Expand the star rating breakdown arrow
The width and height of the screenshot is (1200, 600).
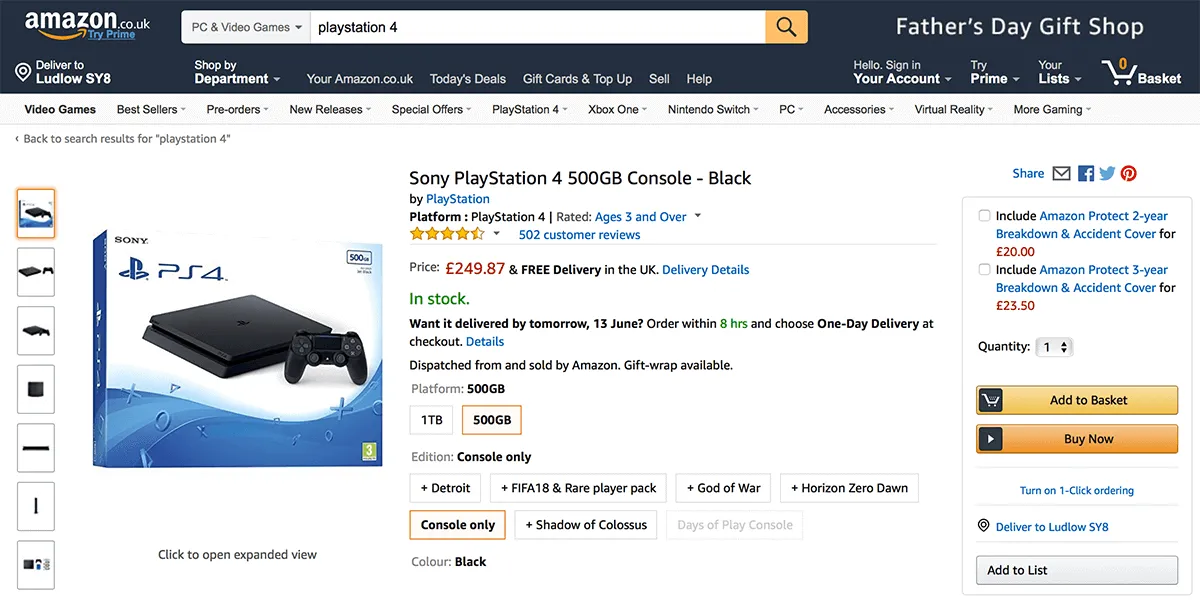coord(496,234)
